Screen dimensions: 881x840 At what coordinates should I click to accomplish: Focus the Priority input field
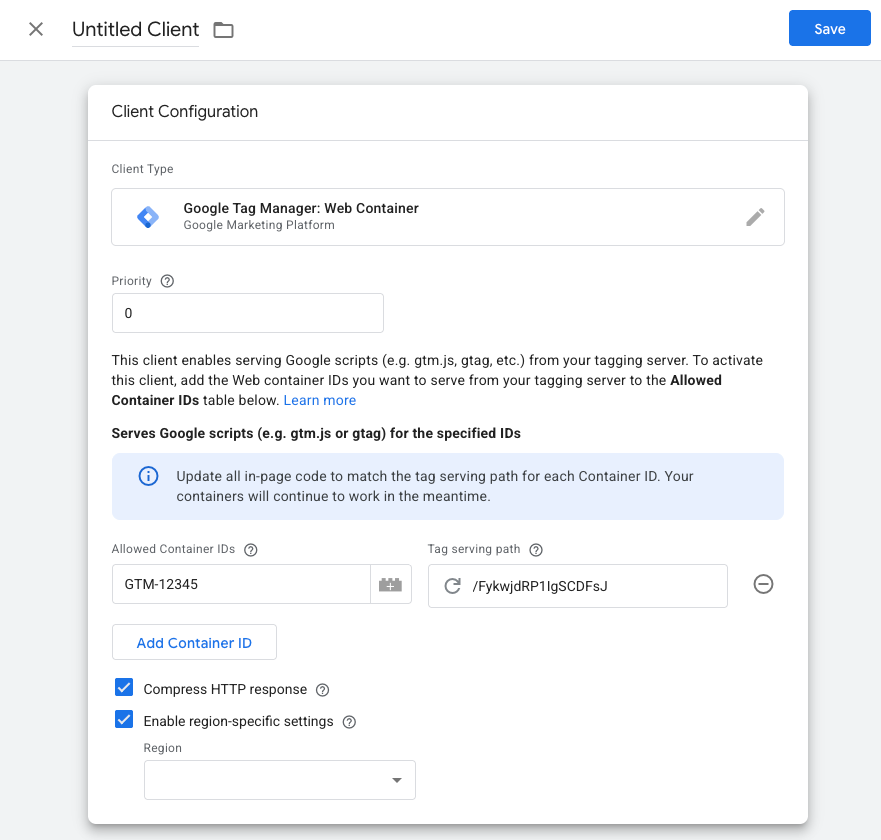[x=248, y=313]
